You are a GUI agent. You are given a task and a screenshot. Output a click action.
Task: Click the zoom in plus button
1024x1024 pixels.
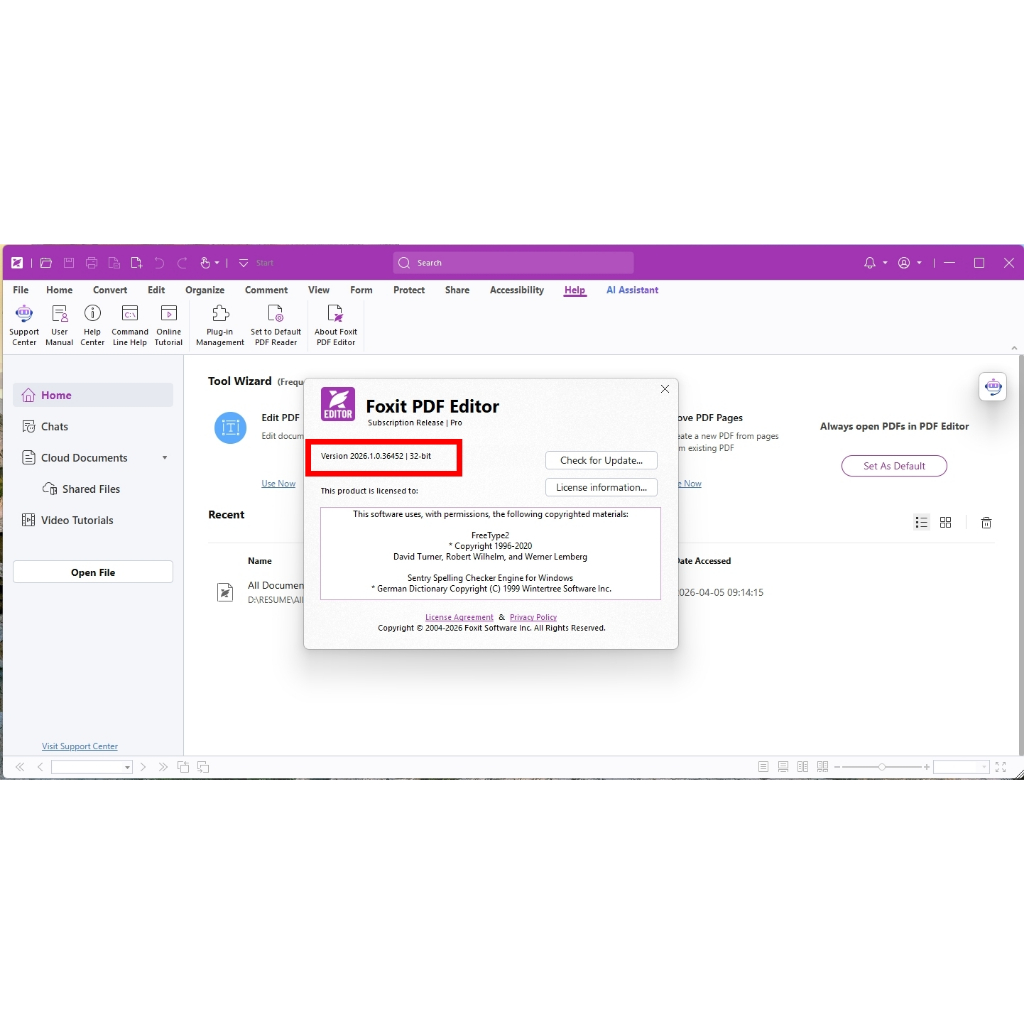[926, 767]
